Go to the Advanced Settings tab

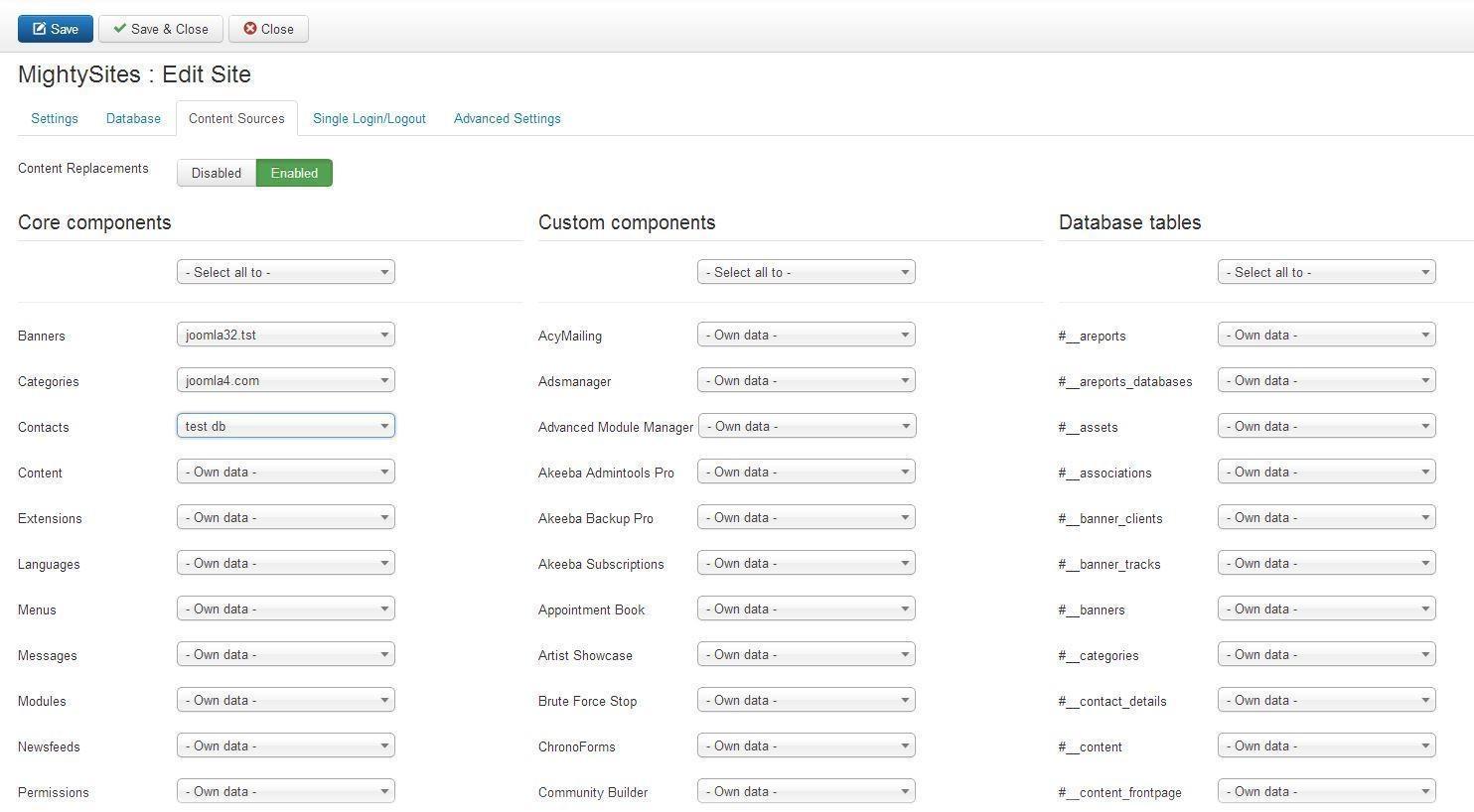pyautogui.click(x=508, y=118)
